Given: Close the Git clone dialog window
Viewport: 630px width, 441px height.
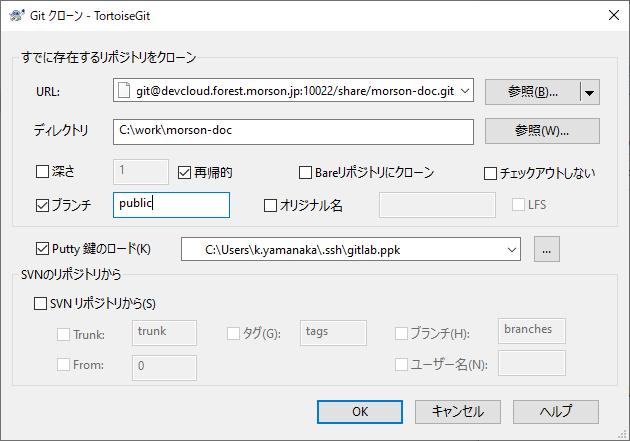Looking at the screenshot, I should tap(611, 15).
